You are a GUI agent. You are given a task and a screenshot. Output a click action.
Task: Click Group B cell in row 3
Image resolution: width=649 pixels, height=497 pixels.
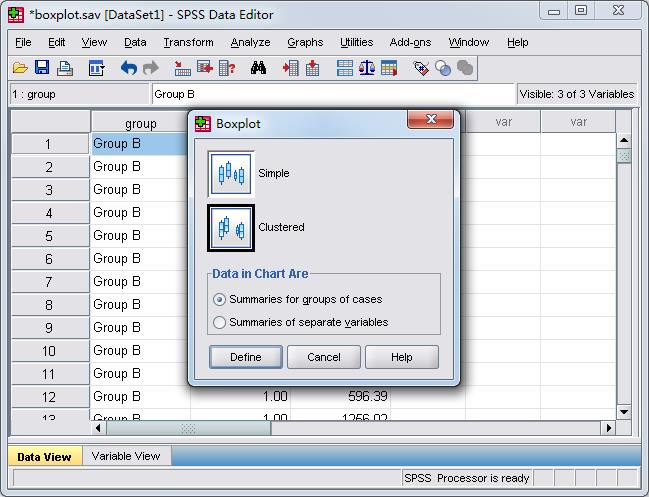[141, 190]
